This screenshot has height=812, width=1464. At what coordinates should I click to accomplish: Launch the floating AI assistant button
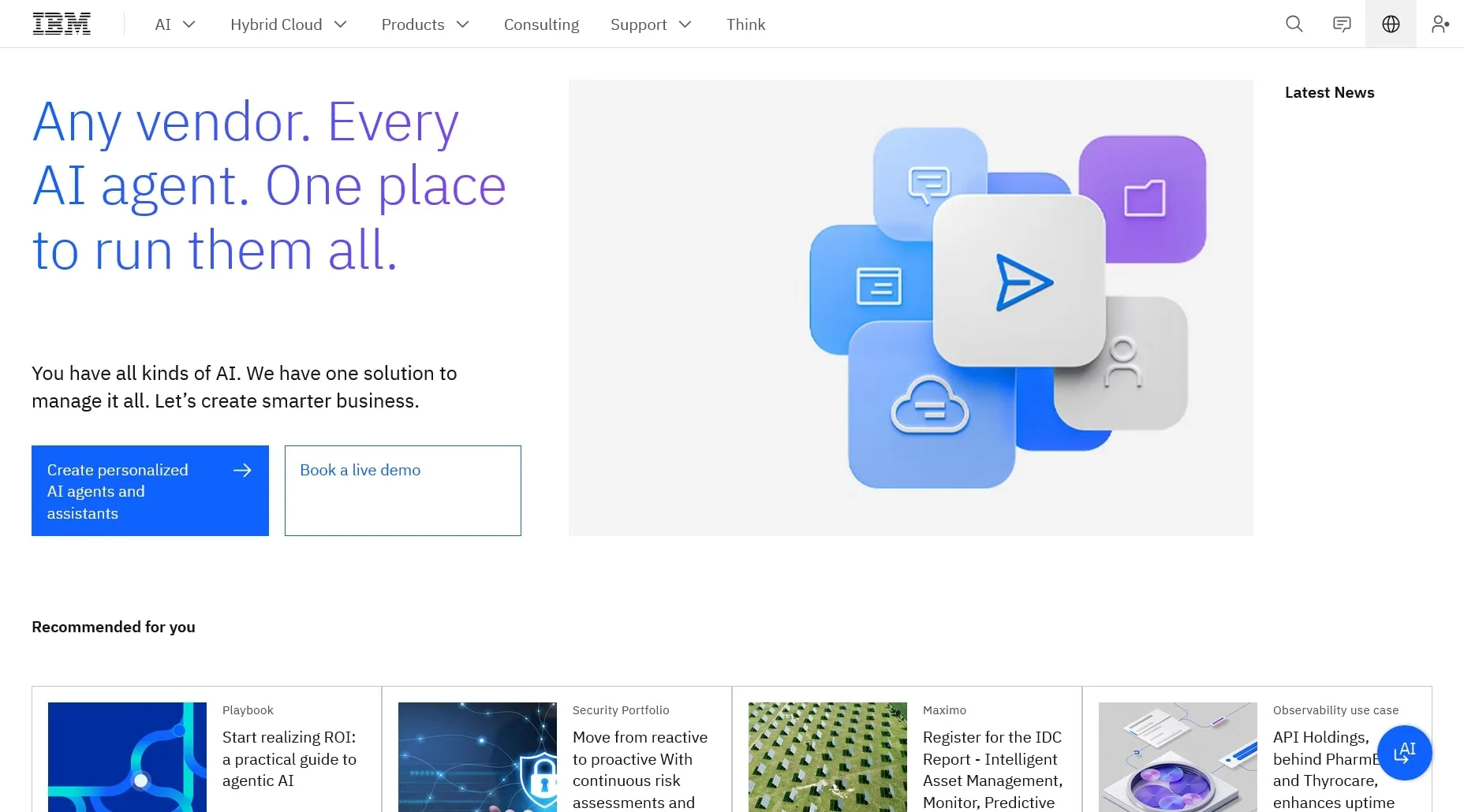(1404, 753)
